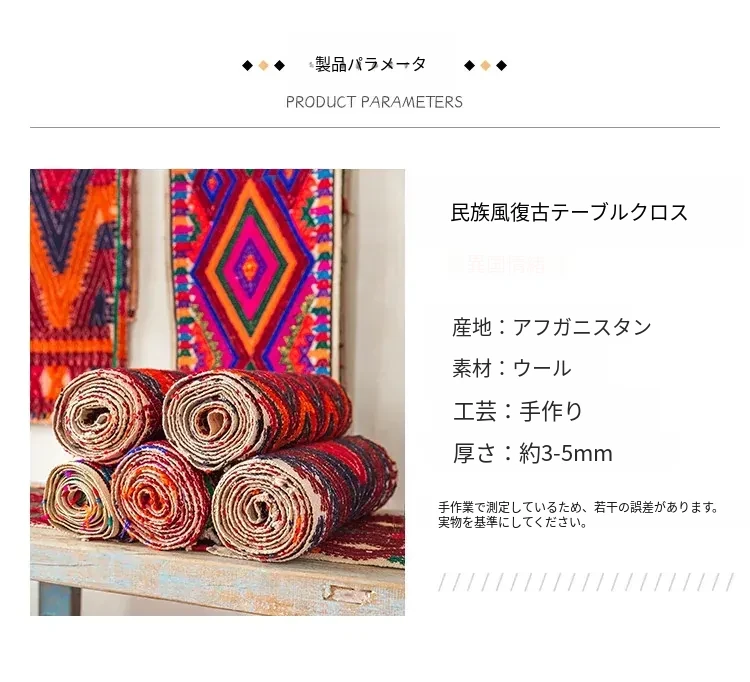Click the 工芸：手作り line
Viewport: 750px width, 682px height.
pos(518,411)
